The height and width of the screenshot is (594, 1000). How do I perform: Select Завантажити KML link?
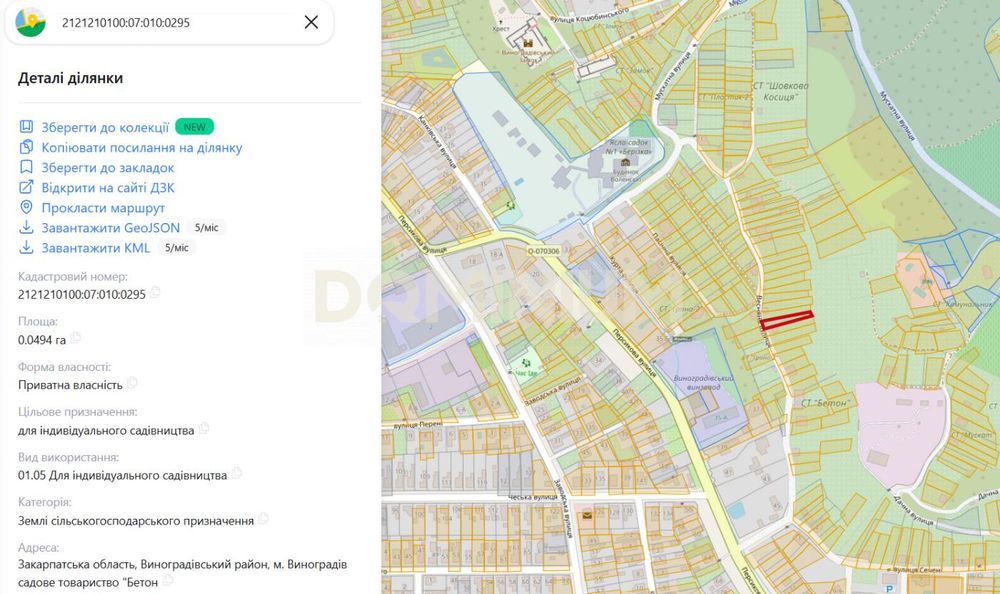(96, 248)
